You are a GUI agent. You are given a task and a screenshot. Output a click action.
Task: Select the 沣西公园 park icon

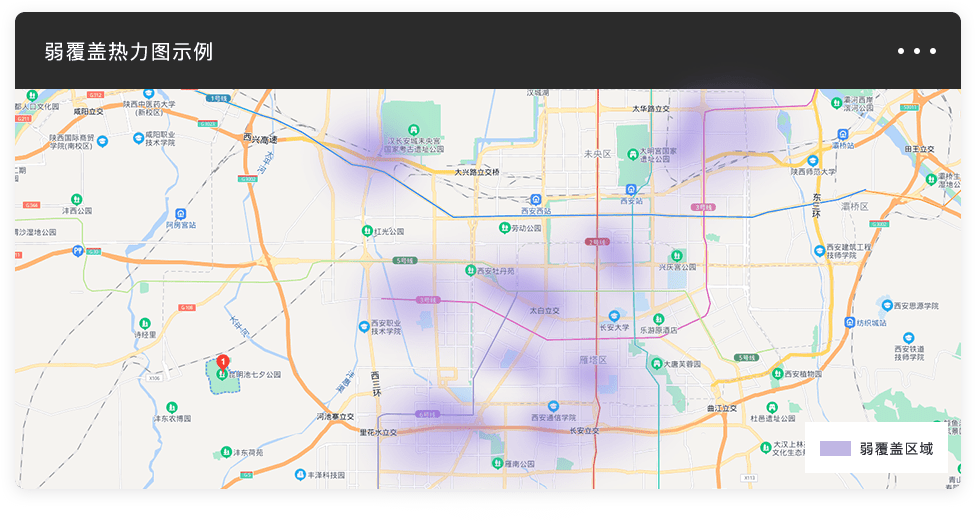77,199
